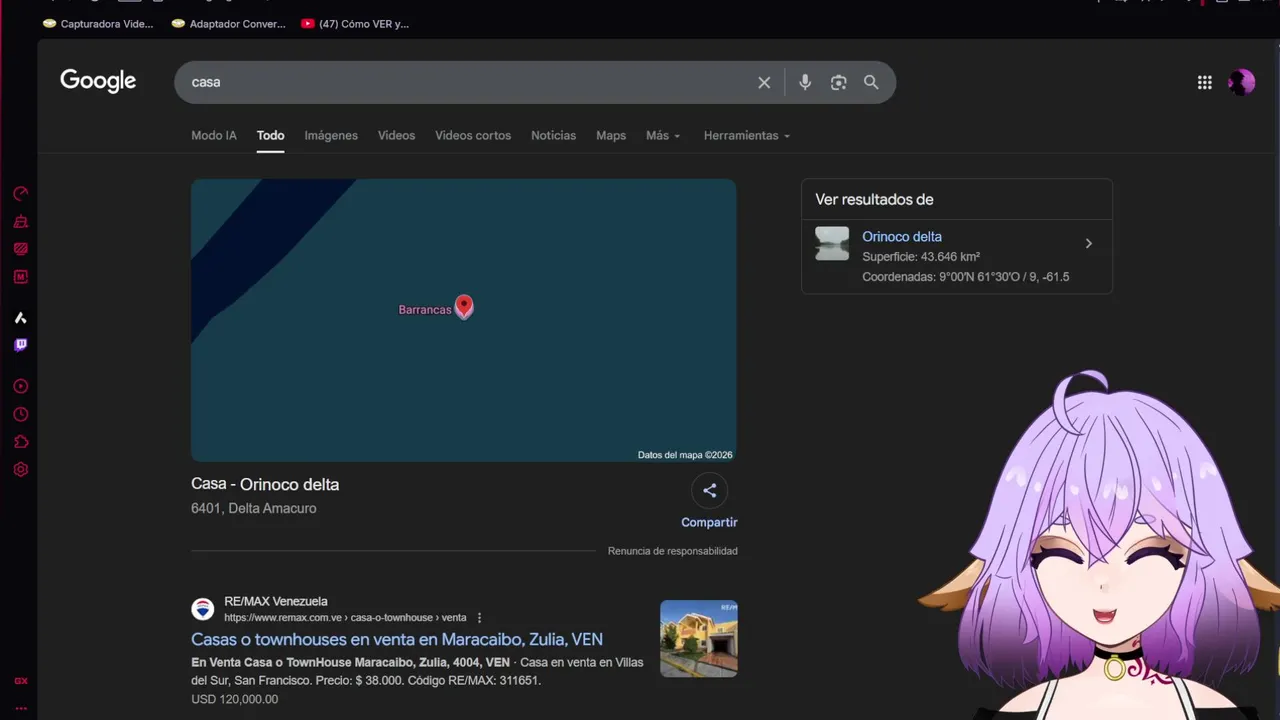
Task: Open the player icon in sidebar
Action: [x=20, y=387]
